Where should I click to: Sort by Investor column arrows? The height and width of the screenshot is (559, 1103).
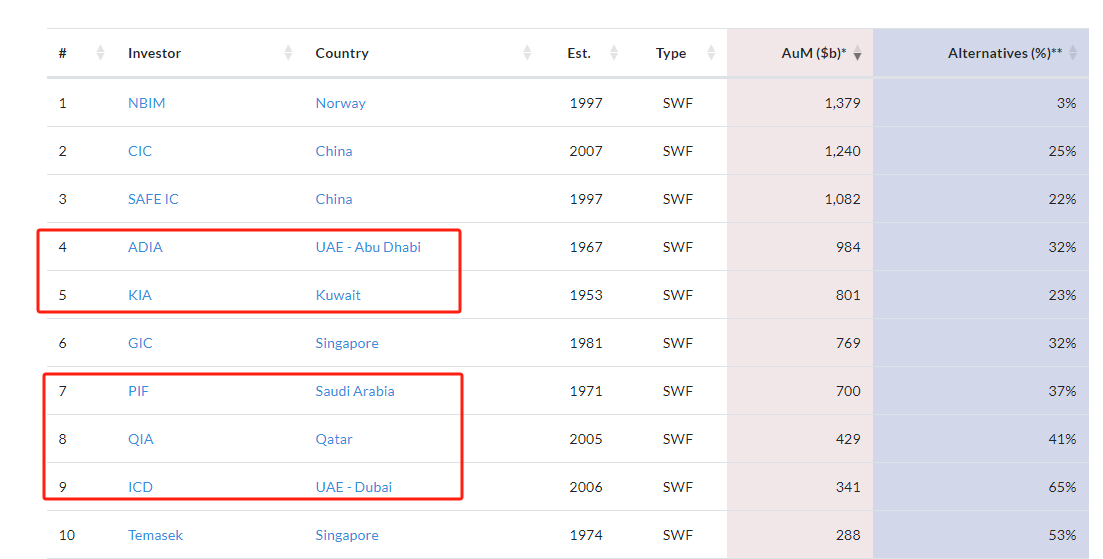288,53
